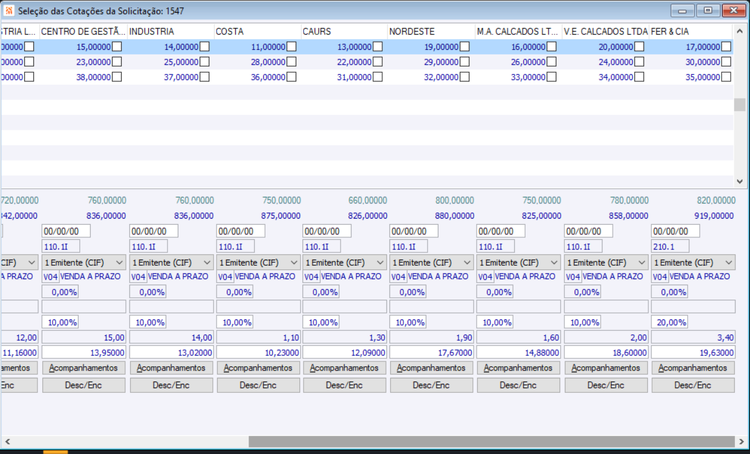Open Emitente (CIF) dropdown under COSTA
Screen dimensions: 750x454
(258, 263)
